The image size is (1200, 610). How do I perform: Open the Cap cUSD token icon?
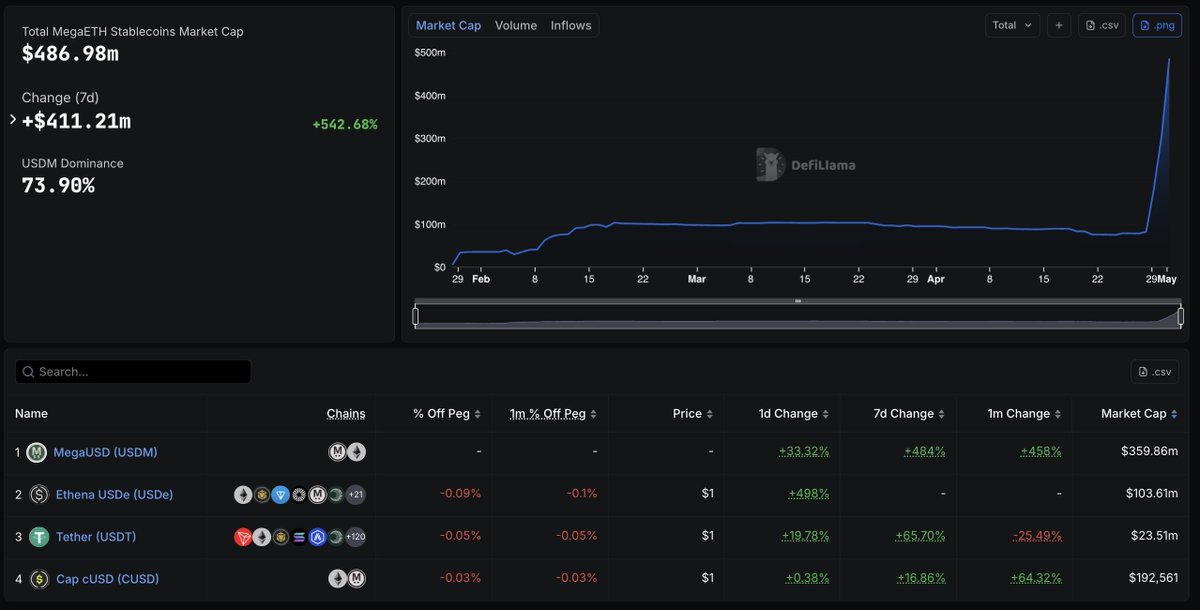point(39,579)
